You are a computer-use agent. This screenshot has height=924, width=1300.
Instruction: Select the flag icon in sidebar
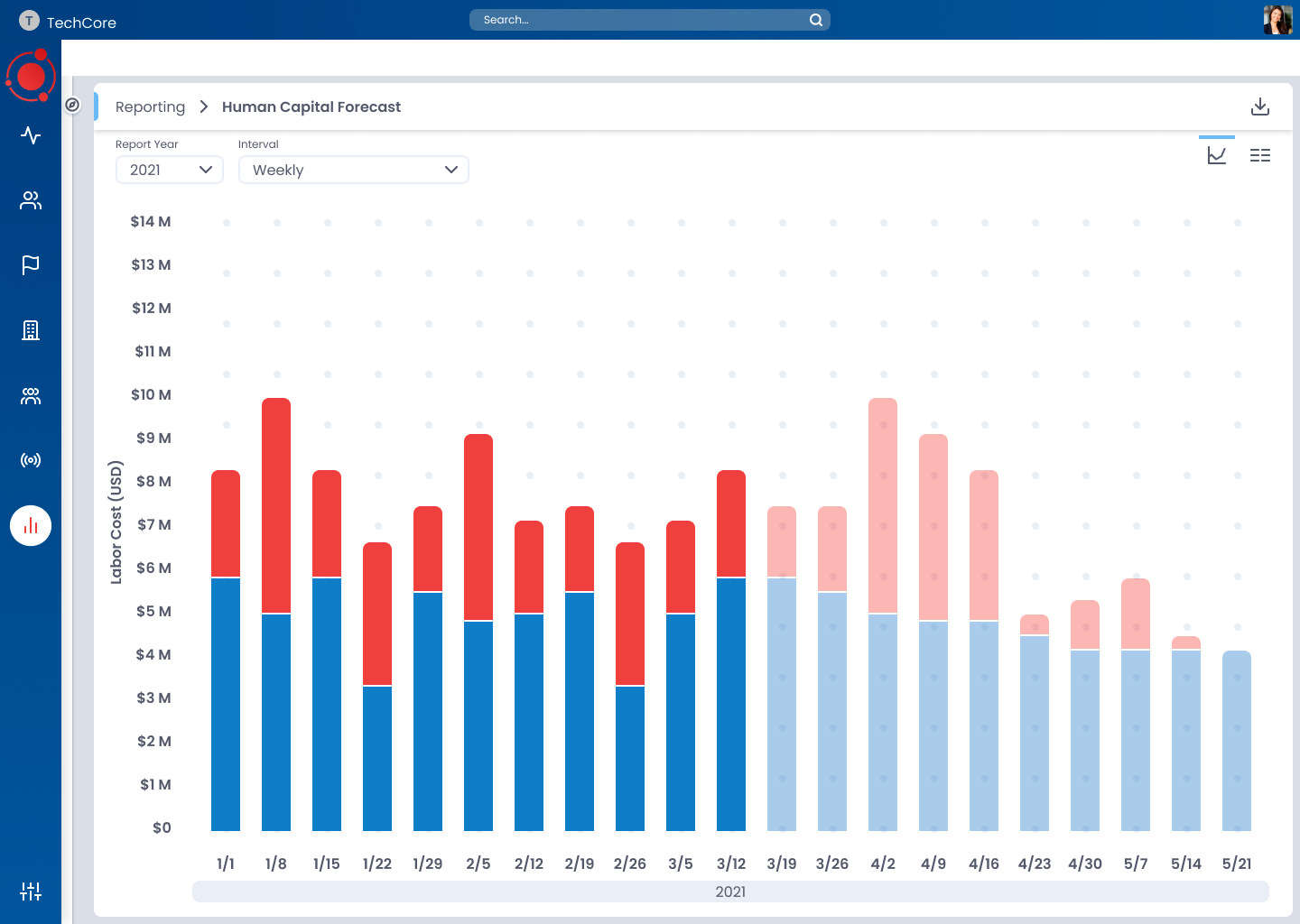31,264
